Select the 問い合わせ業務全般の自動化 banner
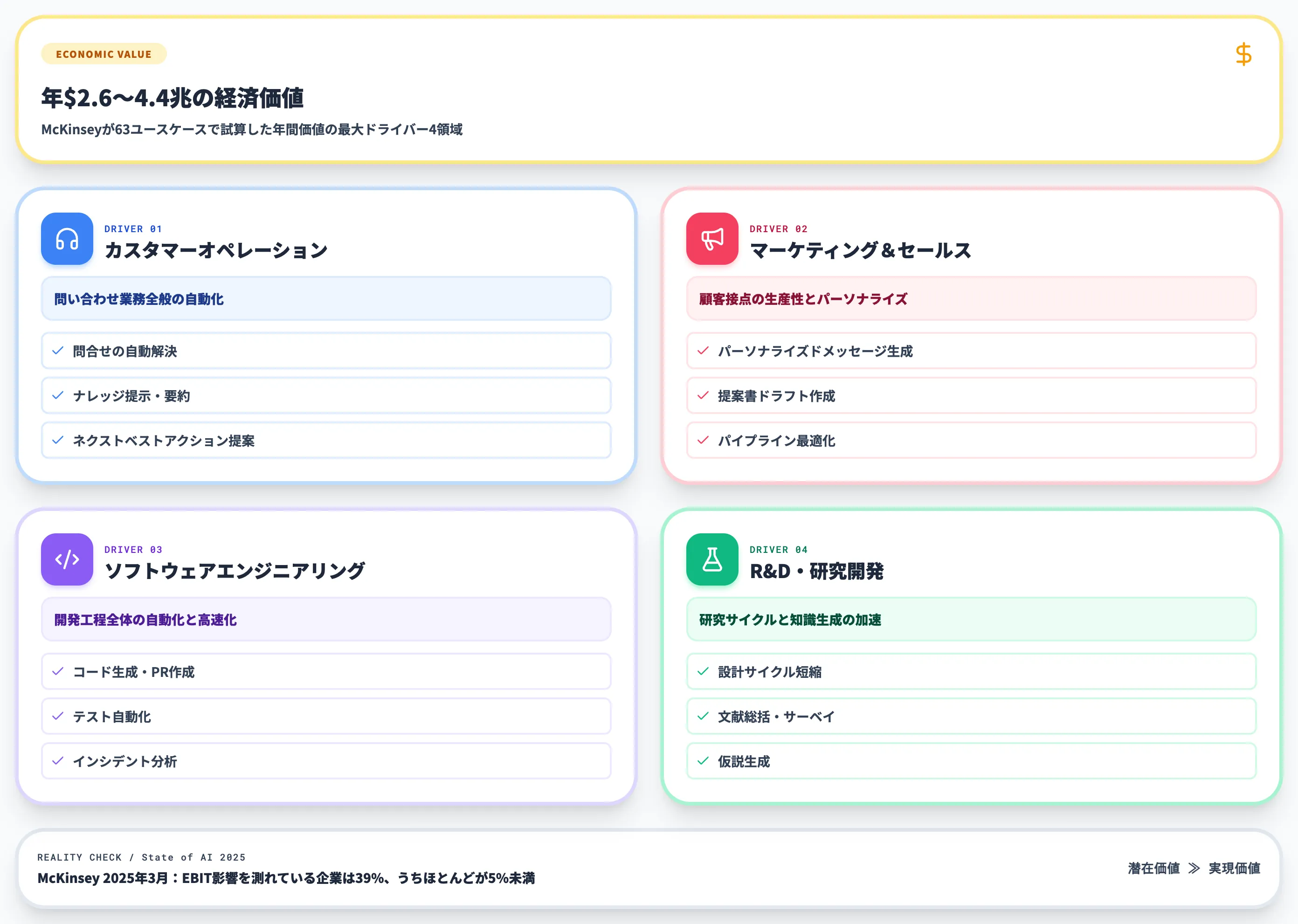 pos(326,299)
